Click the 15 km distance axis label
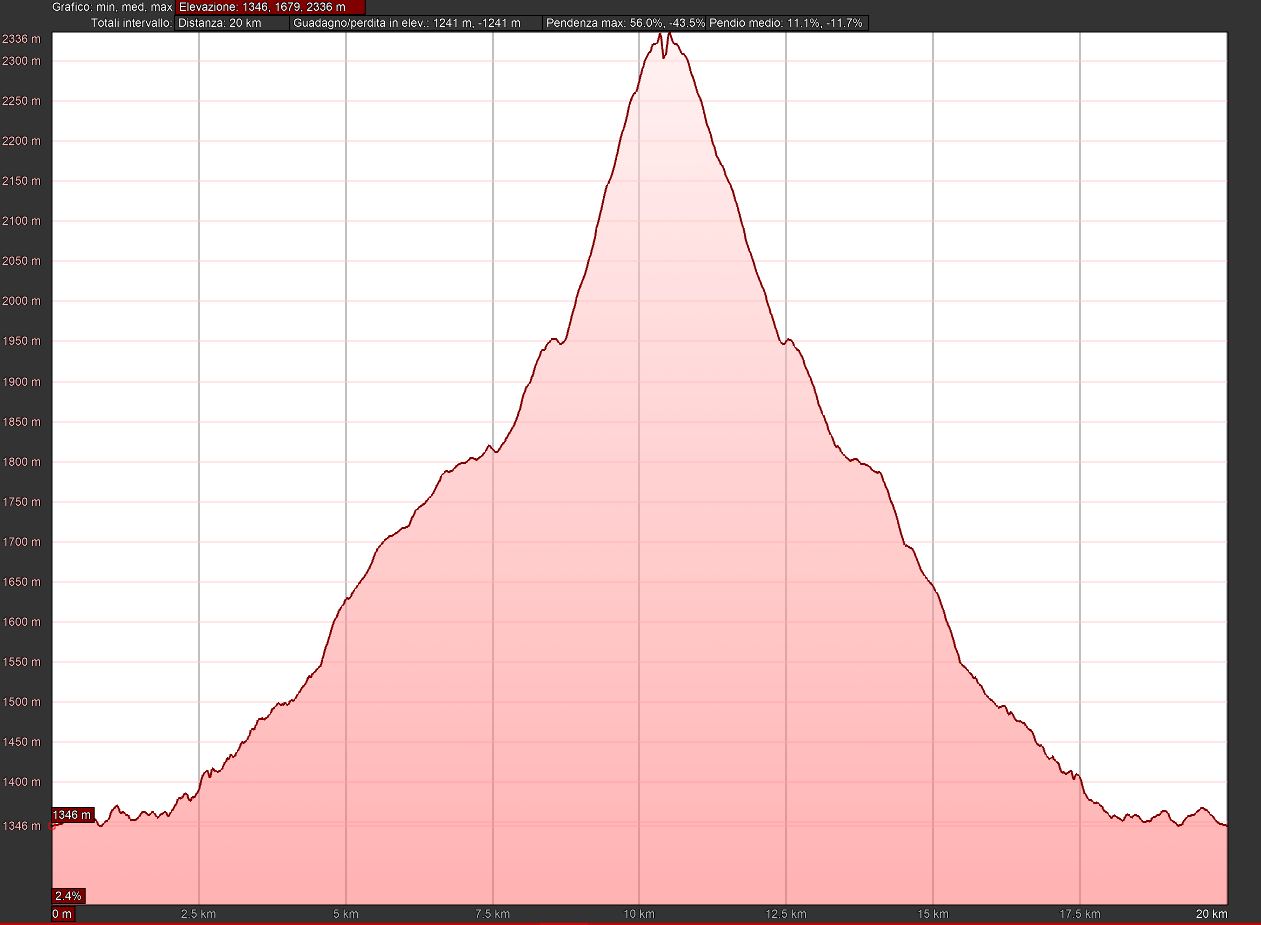Viewport: 1261px width, 925px height. pyautogui.click(x=933, y=914)
